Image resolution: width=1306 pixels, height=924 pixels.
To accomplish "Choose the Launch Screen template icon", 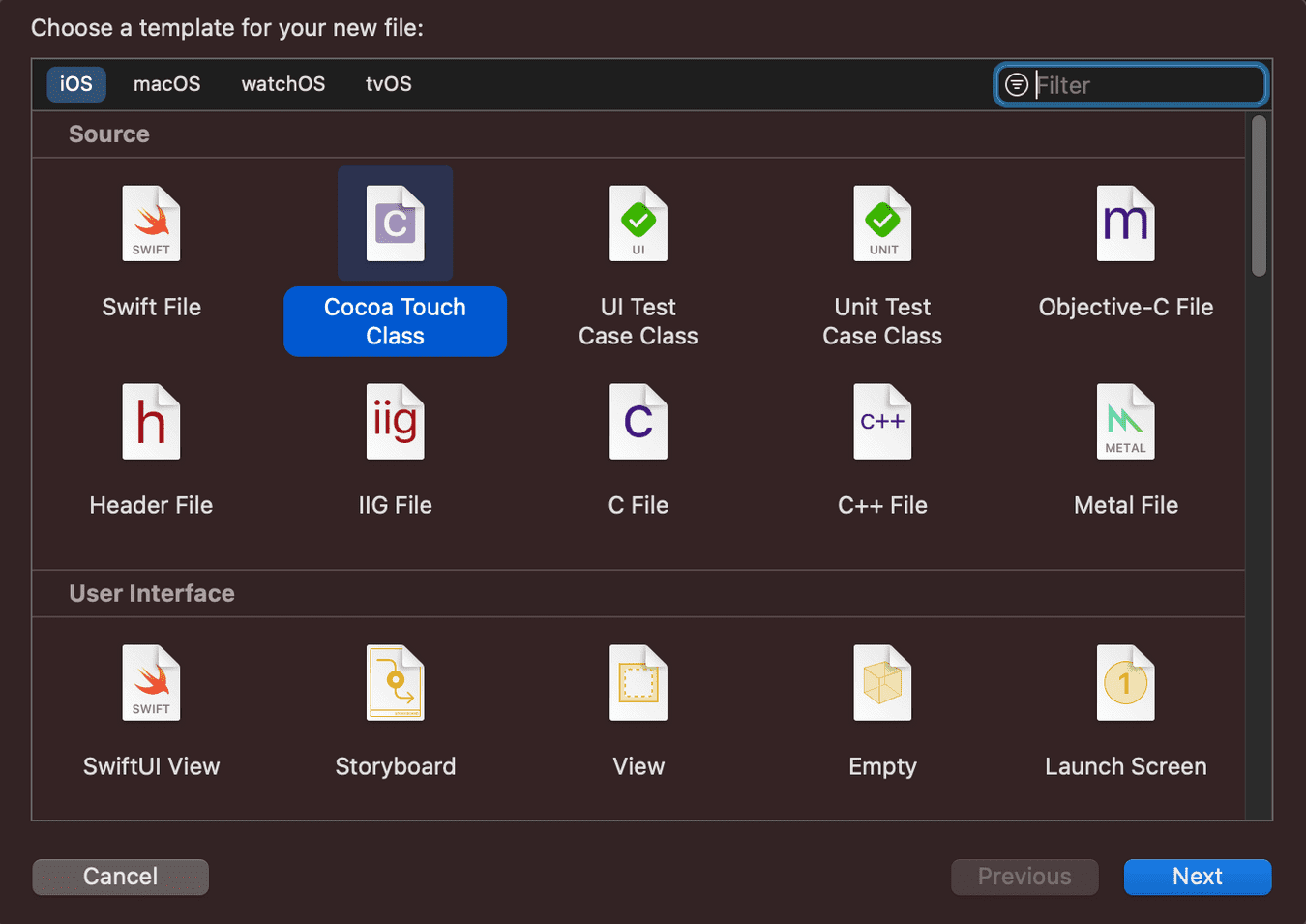I will pos(1125,684).
